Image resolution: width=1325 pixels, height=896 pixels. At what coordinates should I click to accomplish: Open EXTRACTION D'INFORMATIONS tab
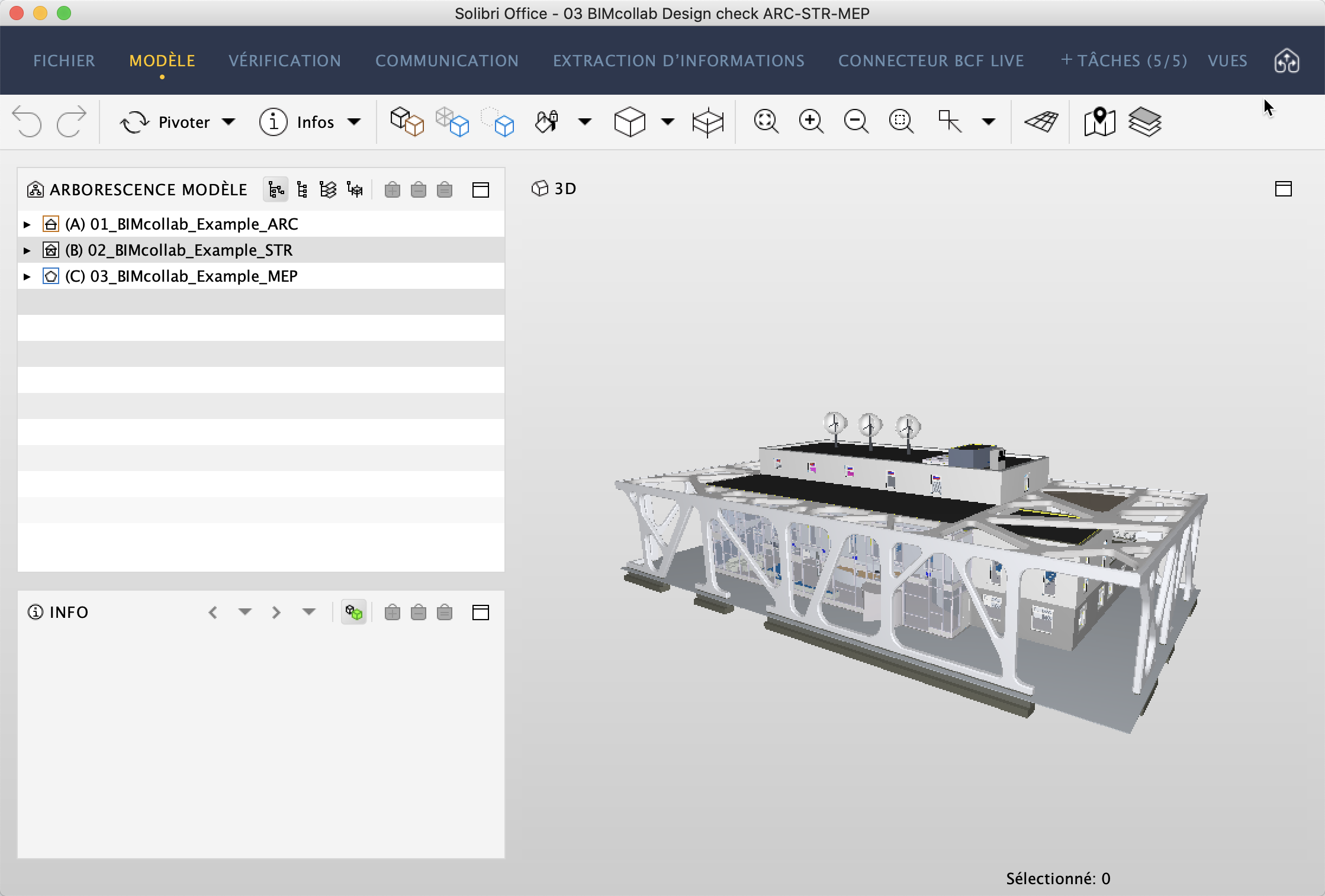678,61
